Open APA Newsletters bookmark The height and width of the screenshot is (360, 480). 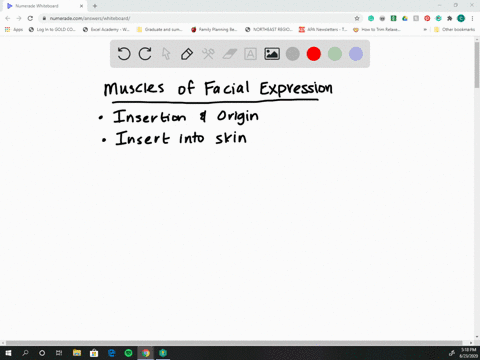(323, 29)
